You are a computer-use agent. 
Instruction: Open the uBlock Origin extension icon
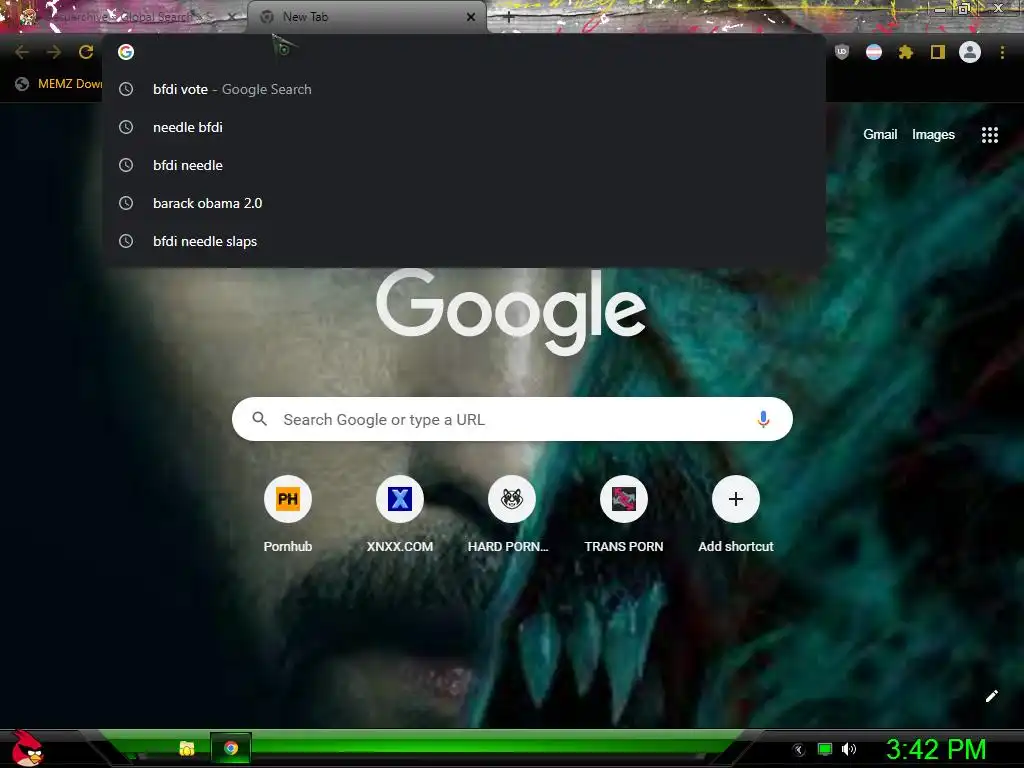click(x=842, y=52)
